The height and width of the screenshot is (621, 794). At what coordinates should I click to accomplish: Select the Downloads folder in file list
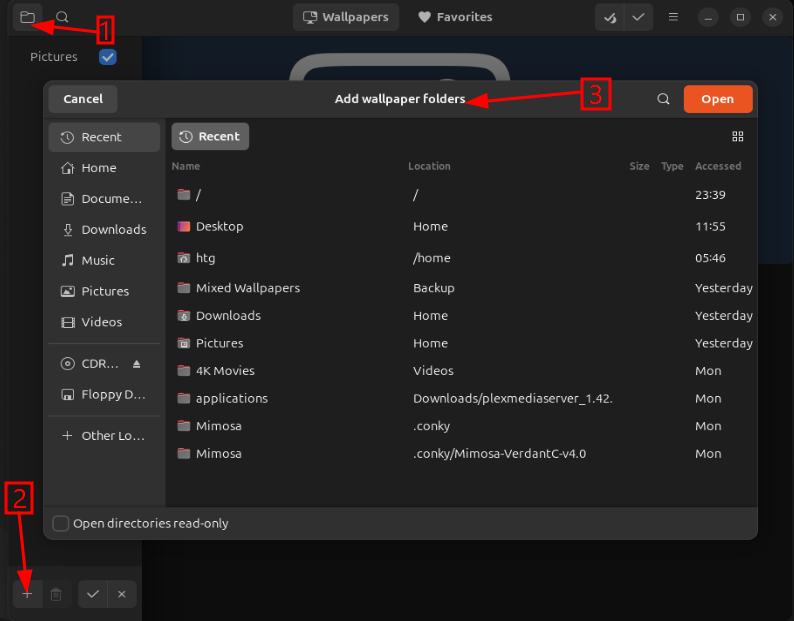(461, 316)
